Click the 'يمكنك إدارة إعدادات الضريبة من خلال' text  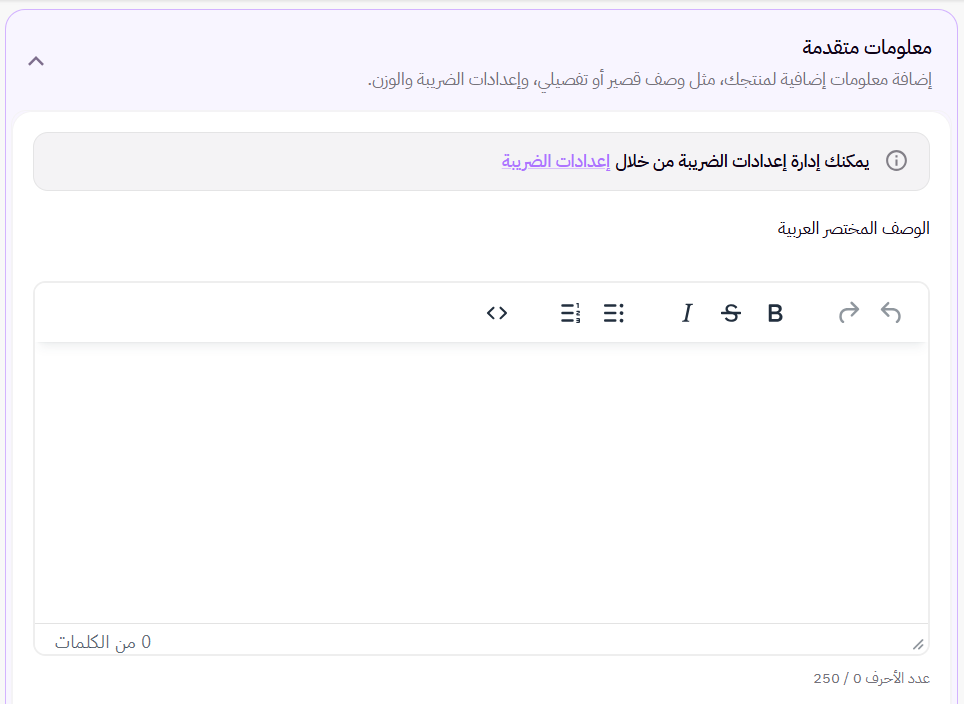click(742, 161)
